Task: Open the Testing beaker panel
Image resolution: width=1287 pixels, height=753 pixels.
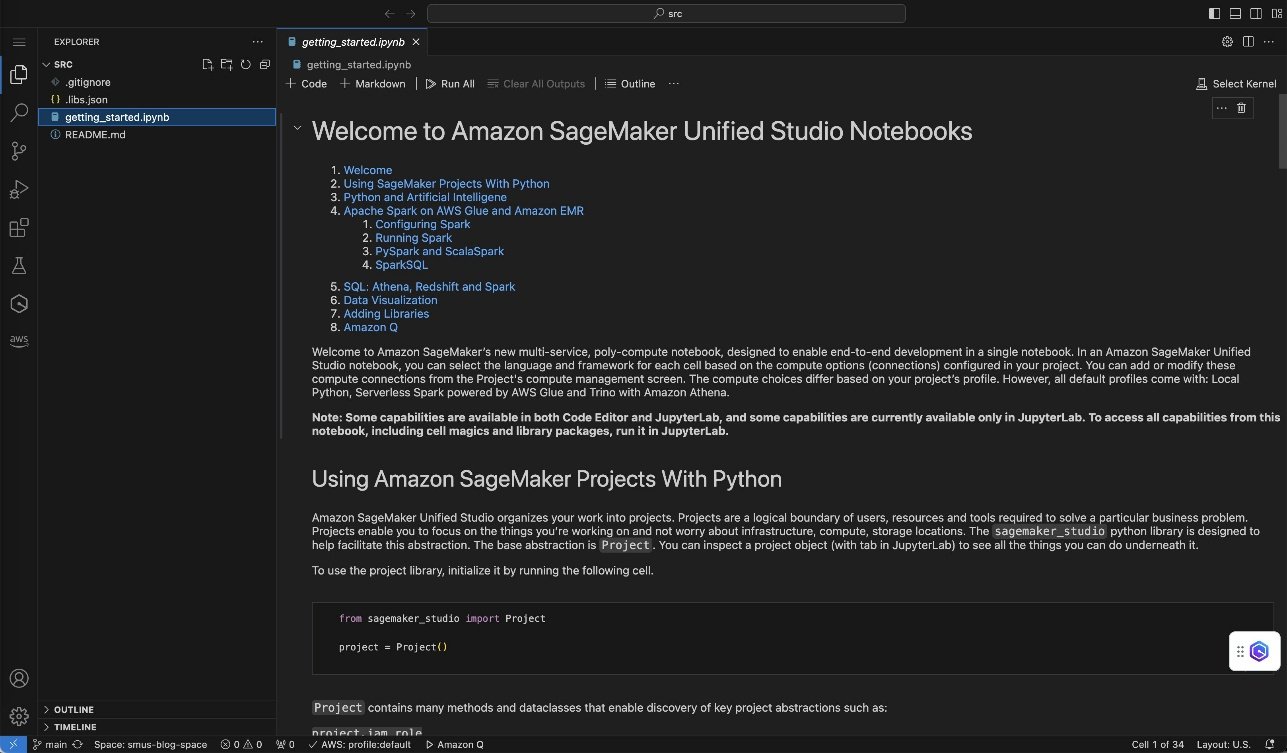Action: click(19, 265)
